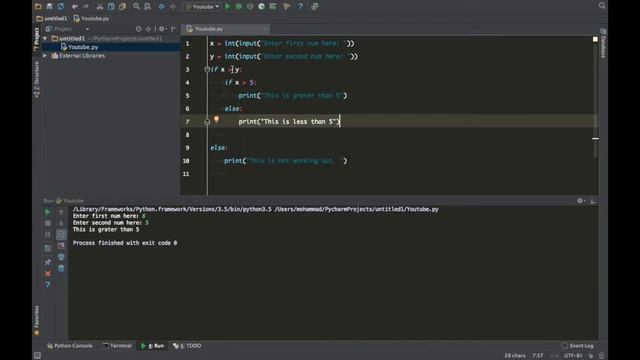
Task: Collapse all in the Project panel
Action: [149, 29]
